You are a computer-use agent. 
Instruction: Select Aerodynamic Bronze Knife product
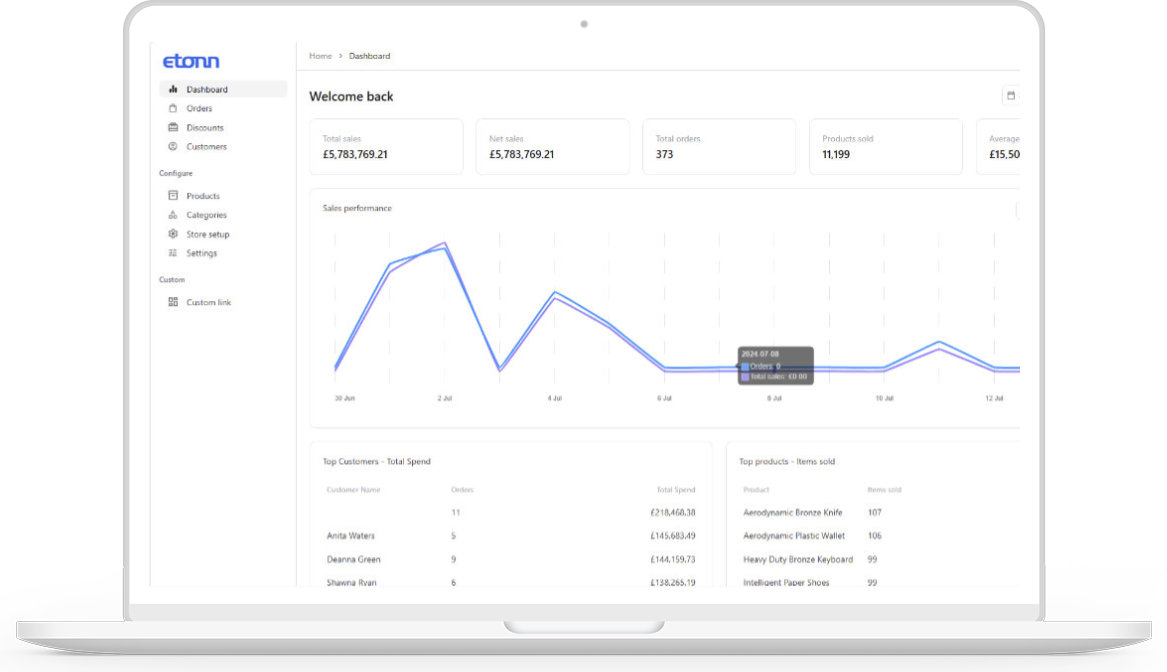coord(793,513)
